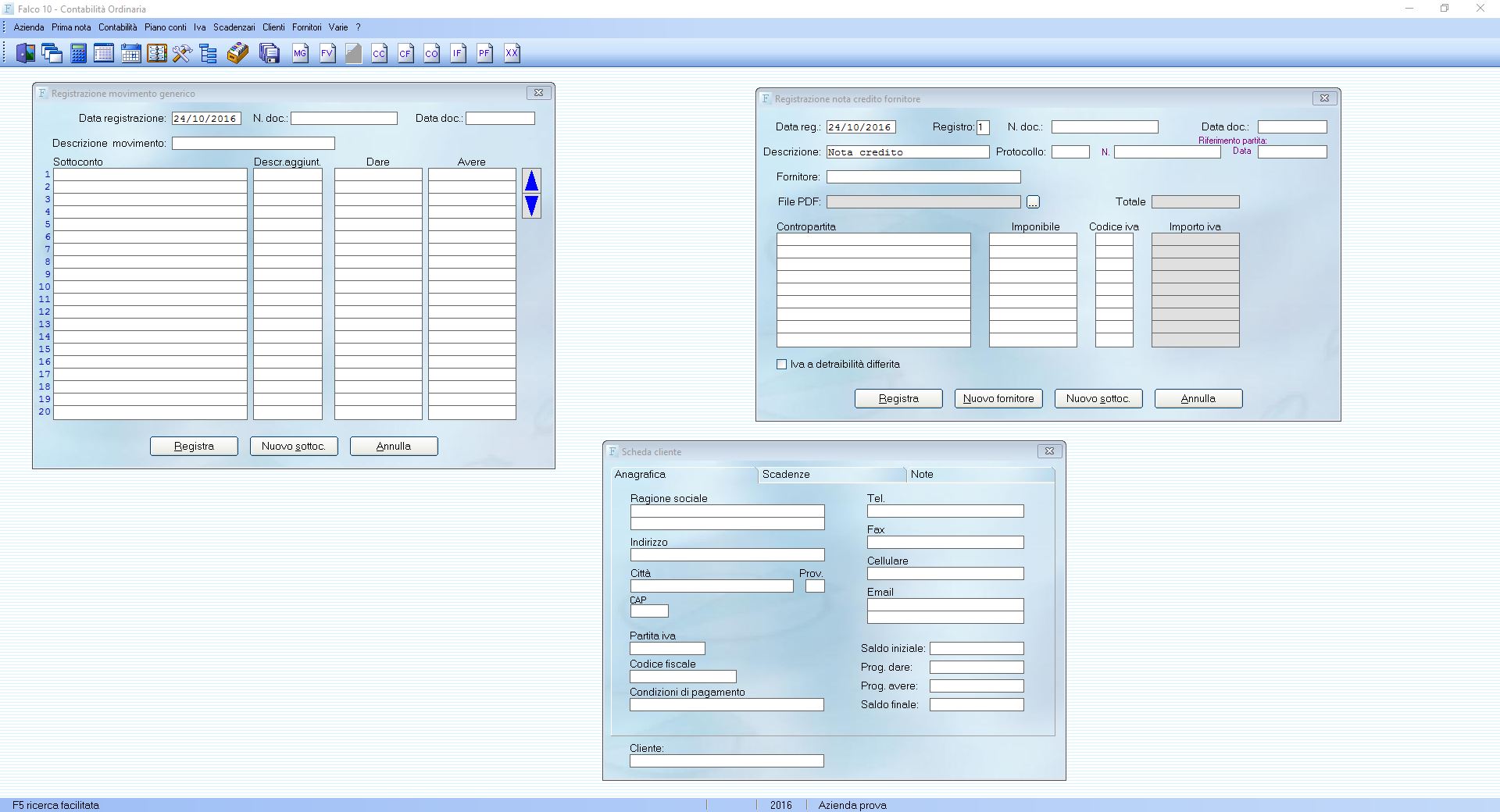Image resolution: width=1500 pixels, height=812 pixels.
Task: Click Data doc. field in movimento generico
Action: (x=500, y=119)
